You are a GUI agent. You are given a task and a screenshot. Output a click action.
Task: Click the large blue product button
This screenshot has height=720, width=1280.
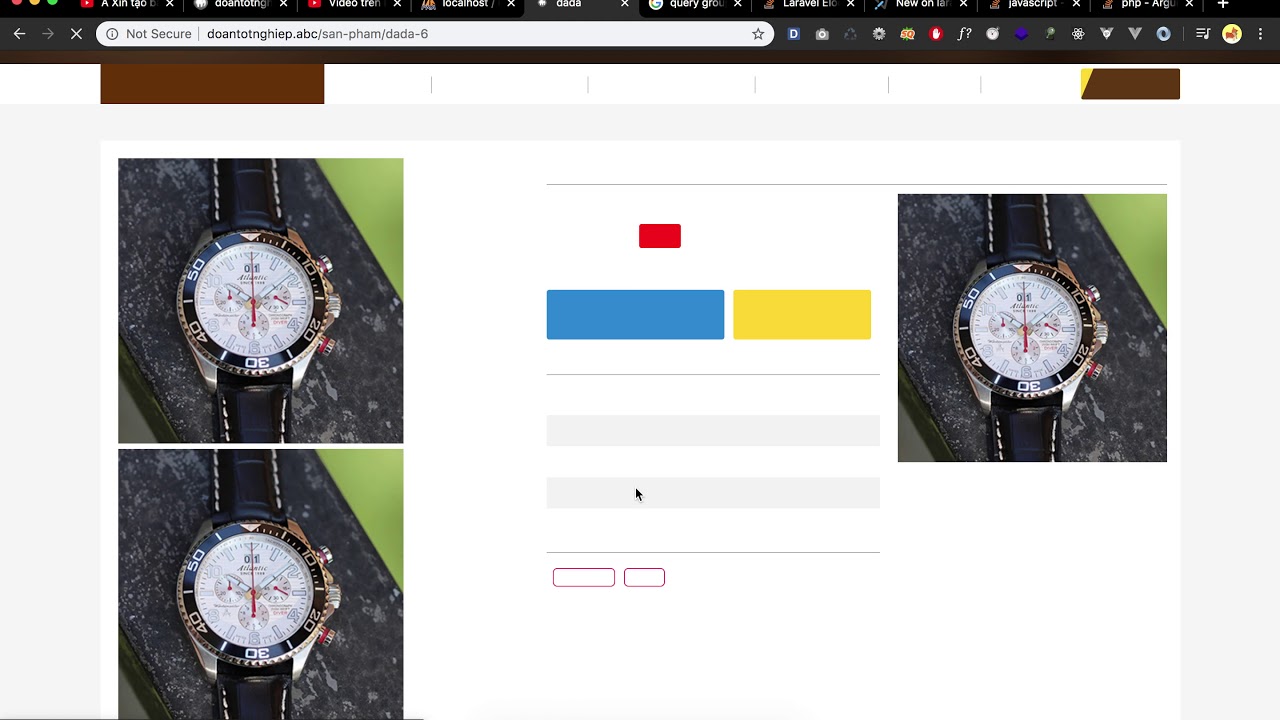pyautogui.click(x=635, y=315)
